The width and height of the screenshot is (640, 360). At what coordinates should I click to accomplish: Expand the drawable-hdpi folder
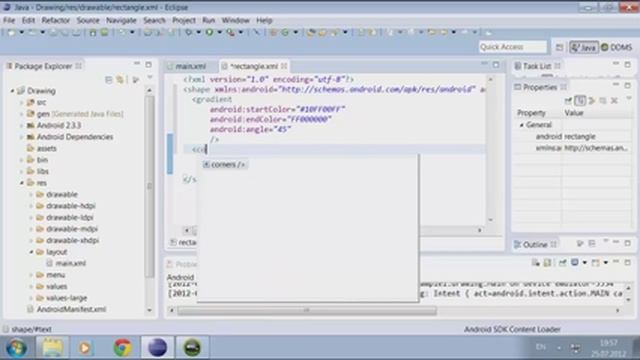31,206
